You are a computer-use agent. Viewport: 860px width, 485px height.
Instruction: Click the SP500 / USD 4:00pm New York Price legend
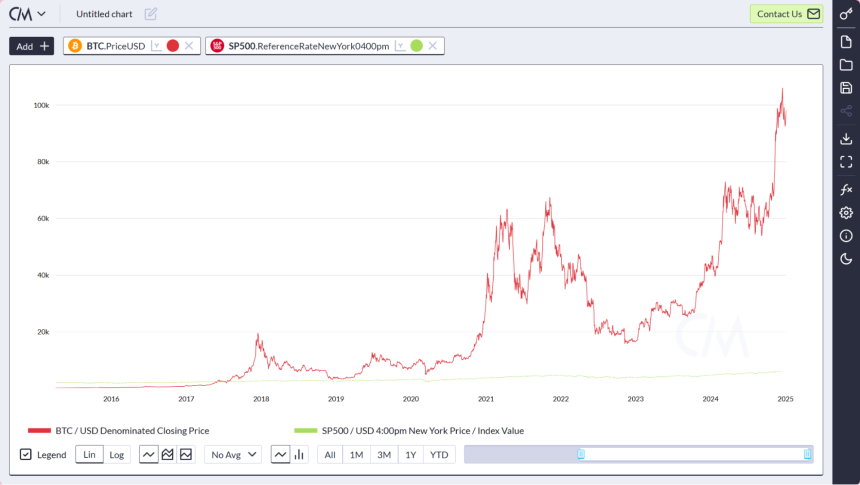[409, 431]
